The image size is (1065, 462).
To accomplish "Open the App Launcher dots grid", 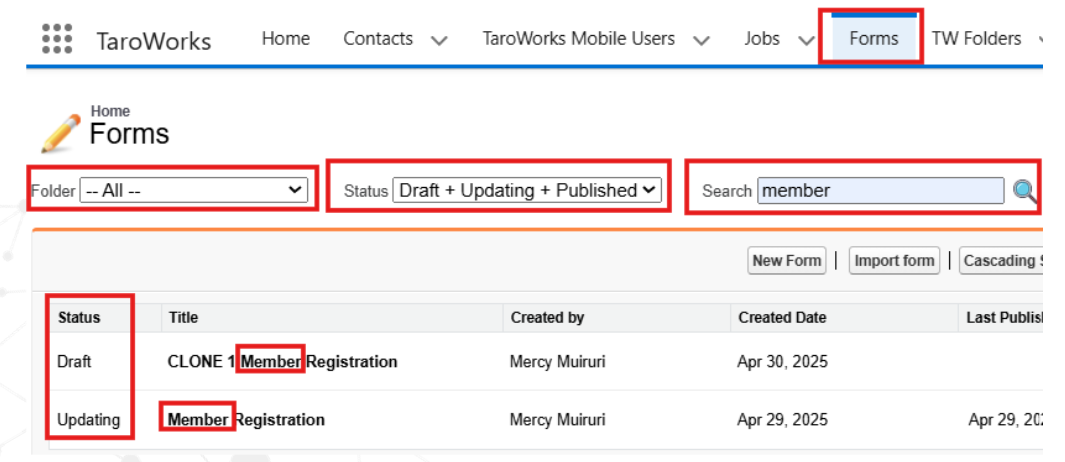I will [57, 39].
